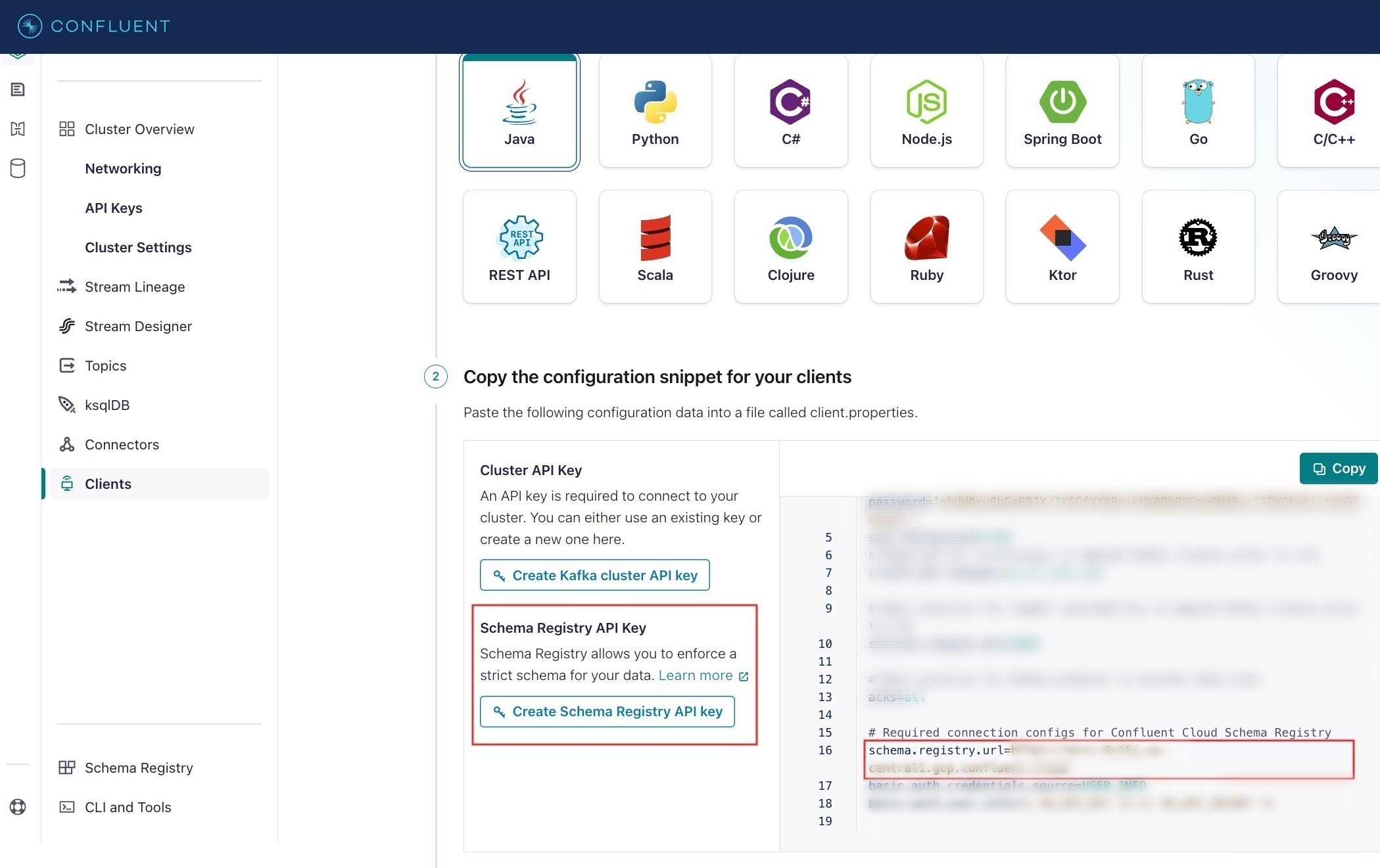Open the document icon in left rail
1380x868 pixels.
click(18, 89)
